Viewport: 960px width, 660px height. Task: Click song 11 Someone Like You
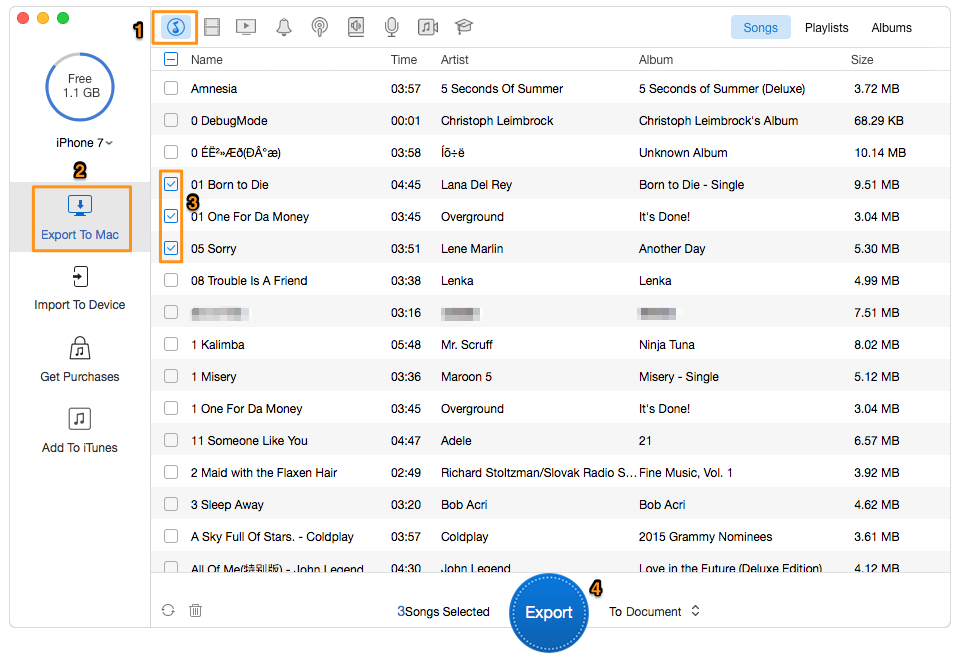tap(249, 440)
